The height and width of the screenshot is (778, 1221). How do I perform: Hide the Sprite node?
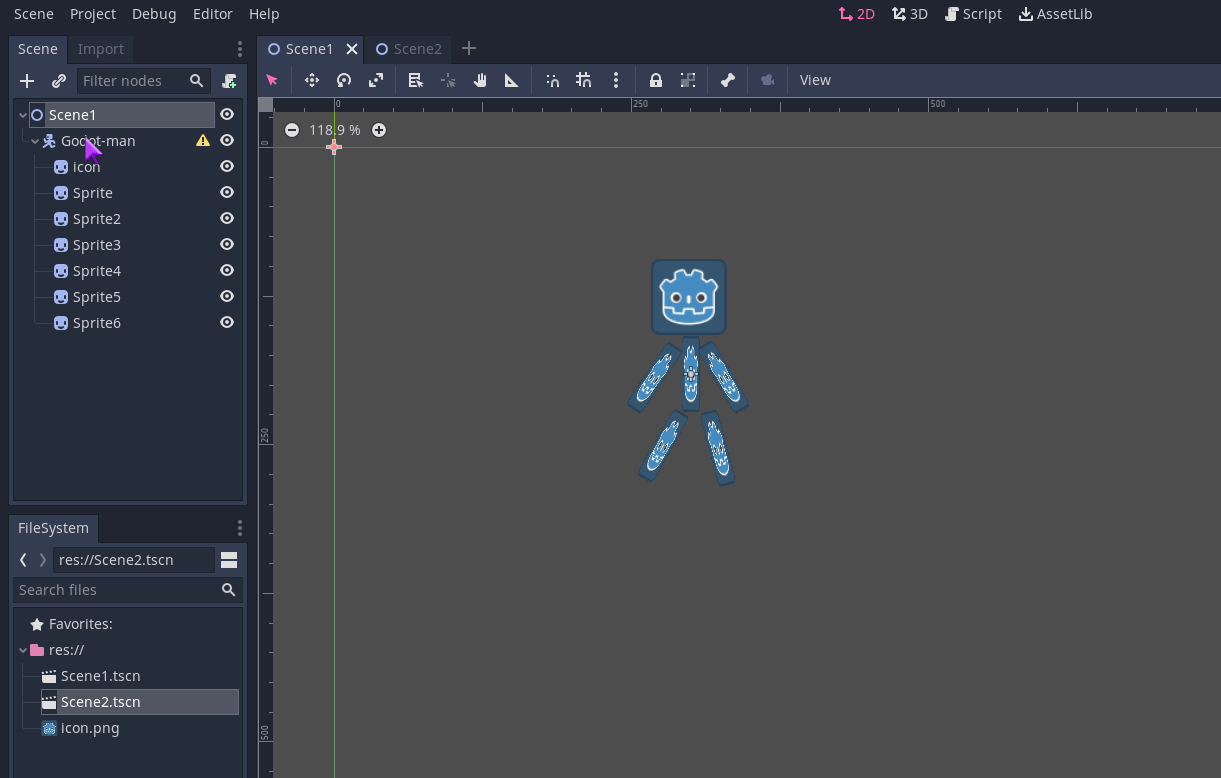click(227, 193)
